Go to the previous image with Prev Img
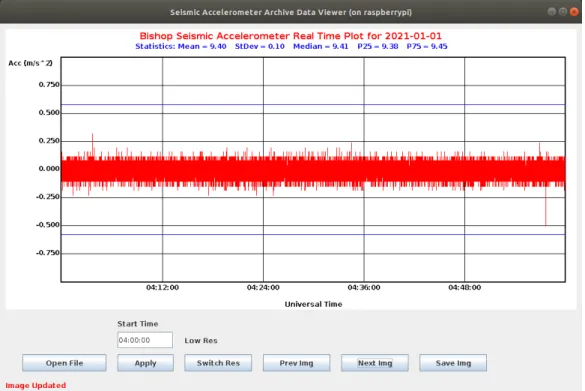Screen dimensions: 585x391 297,363
